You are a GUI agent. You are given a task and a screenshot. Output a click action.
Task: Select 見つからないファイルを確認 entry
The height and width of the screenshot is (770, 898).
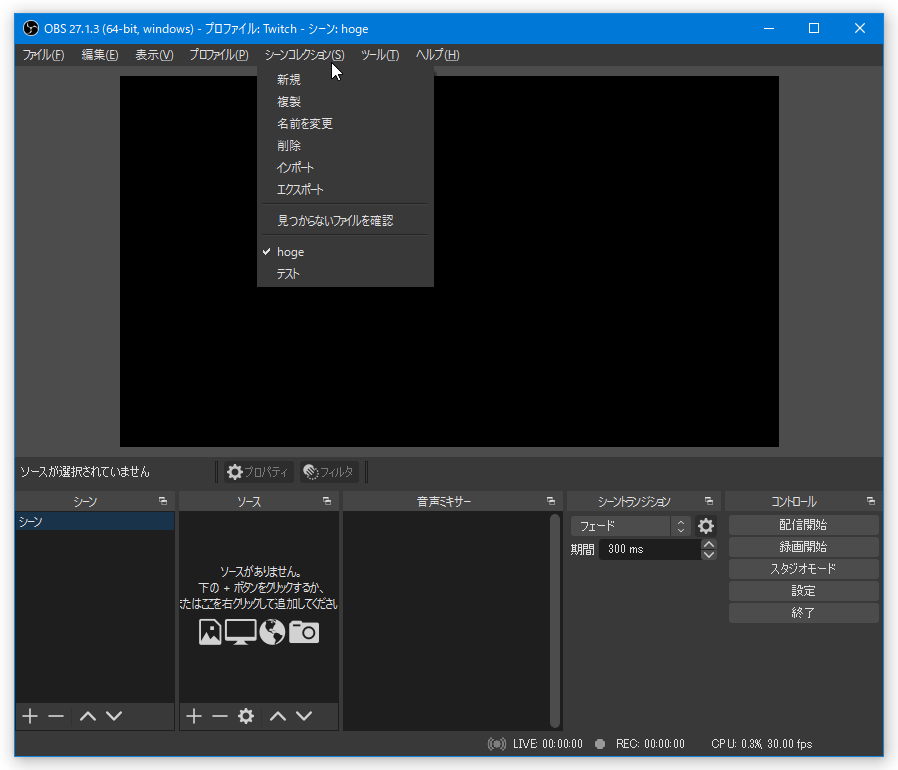click(x=345, y=221)
